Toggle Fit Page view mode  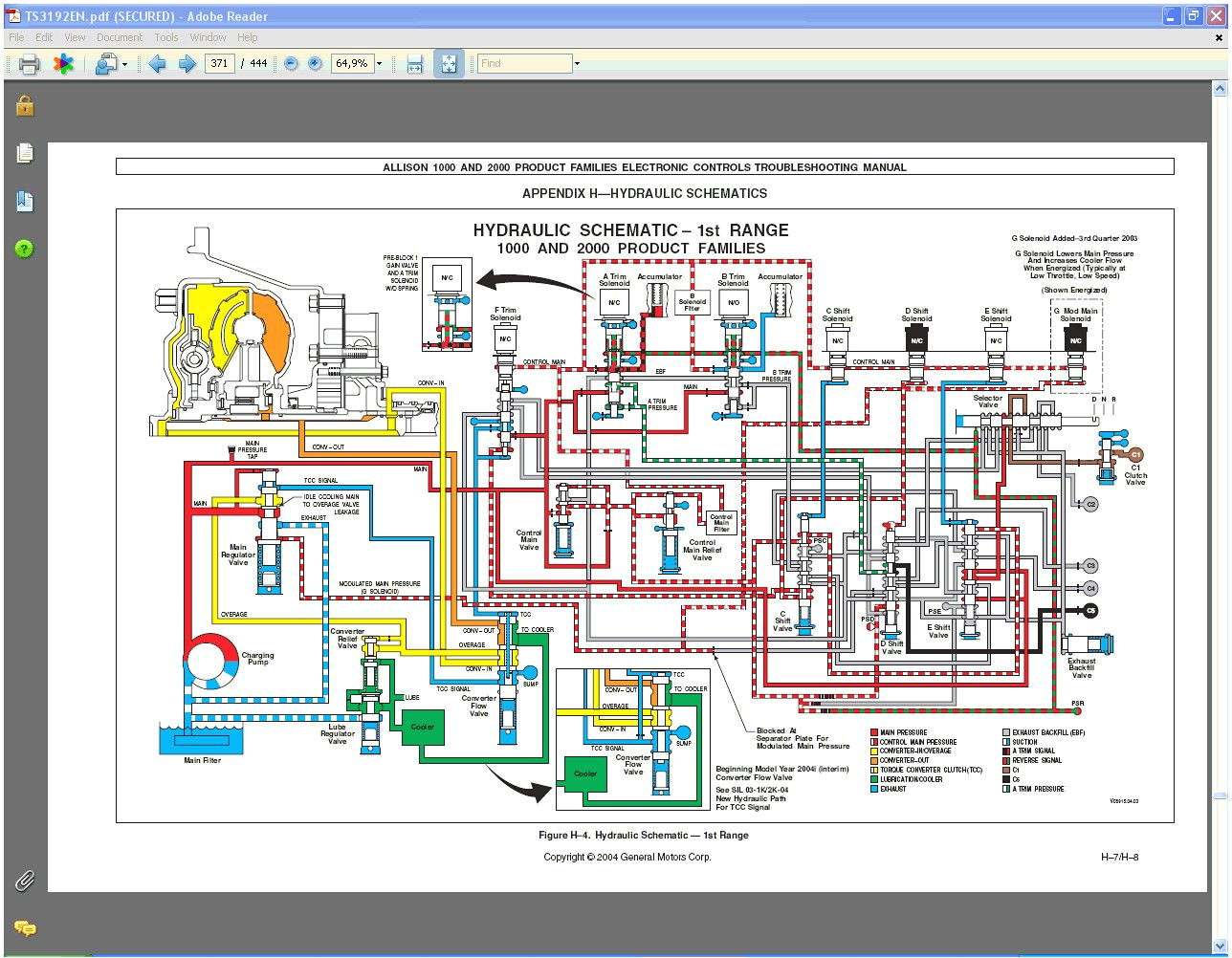[x=449, y=63]
